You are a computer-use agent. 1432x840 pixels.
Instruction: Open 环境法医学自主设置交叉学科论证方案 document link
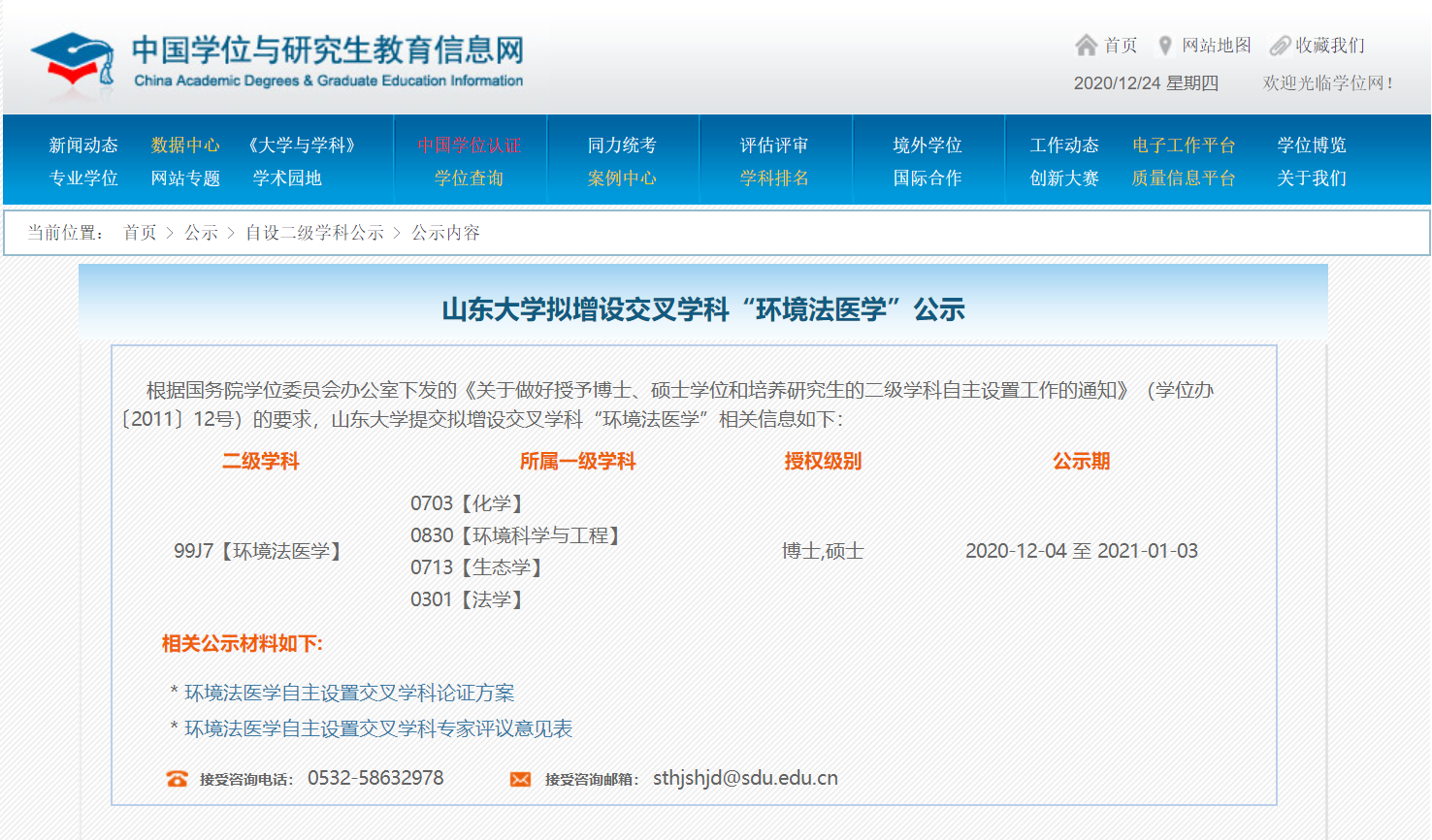click(349, 694)
